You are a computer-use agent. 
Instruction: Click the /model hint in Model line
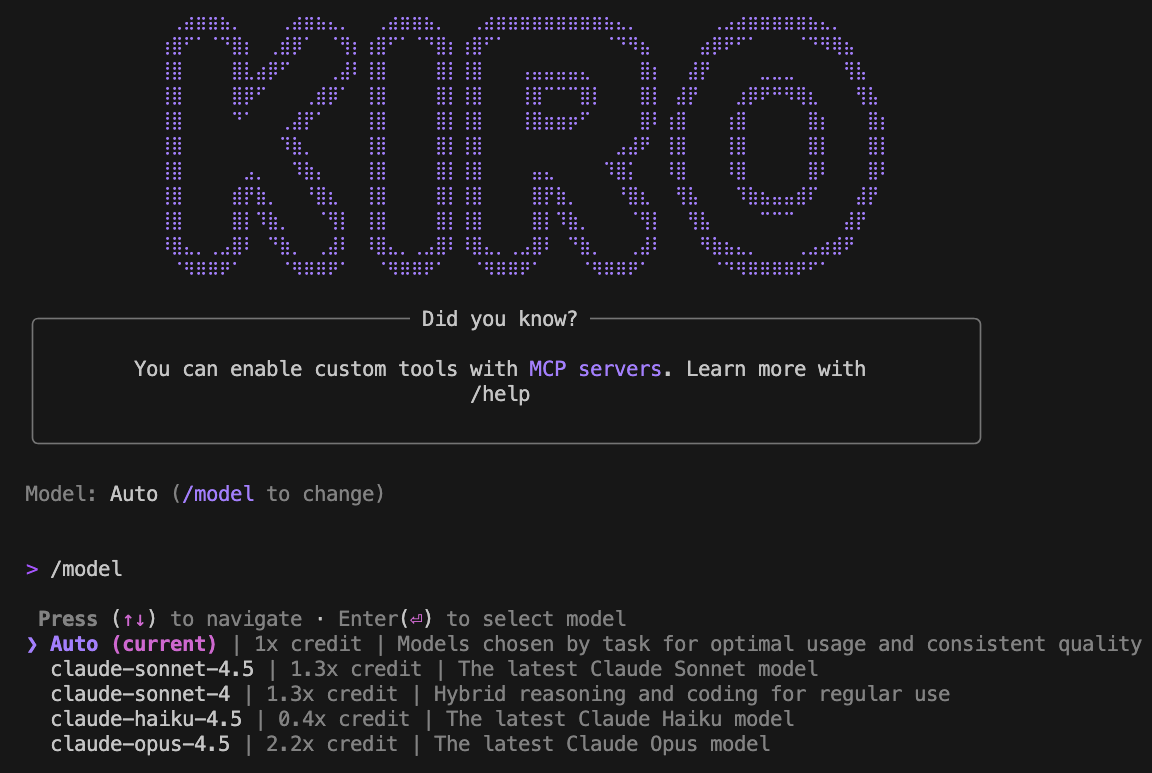[218, 494]
